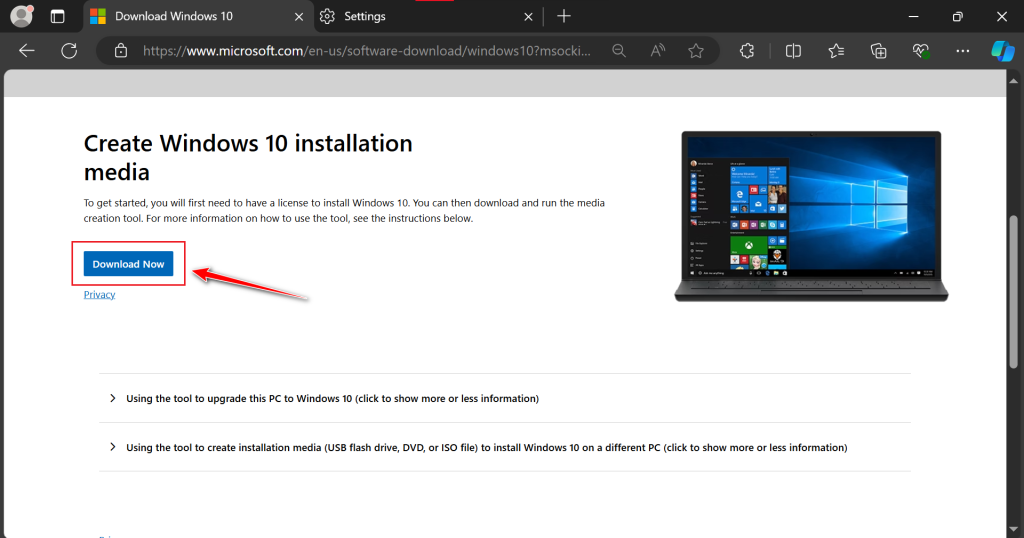1024x538 pixels.
Task: Open the Extensions puzzle icon
Action: click(x=747, y=51)
